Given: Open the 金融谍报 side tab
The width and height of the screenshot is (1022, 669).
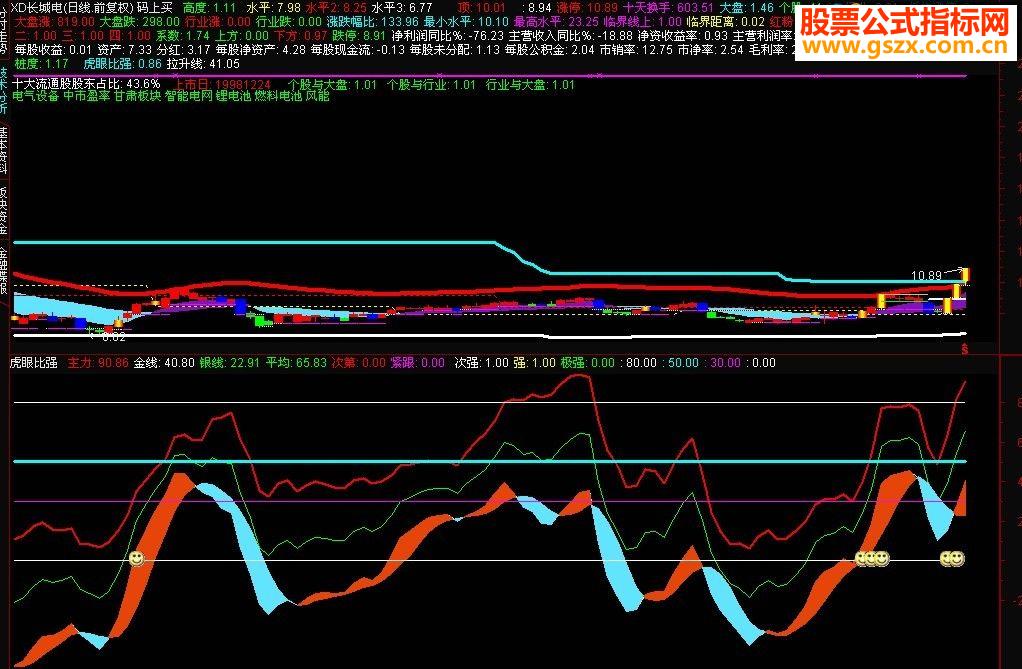Looking at the screenshot, I should [4, 269].
